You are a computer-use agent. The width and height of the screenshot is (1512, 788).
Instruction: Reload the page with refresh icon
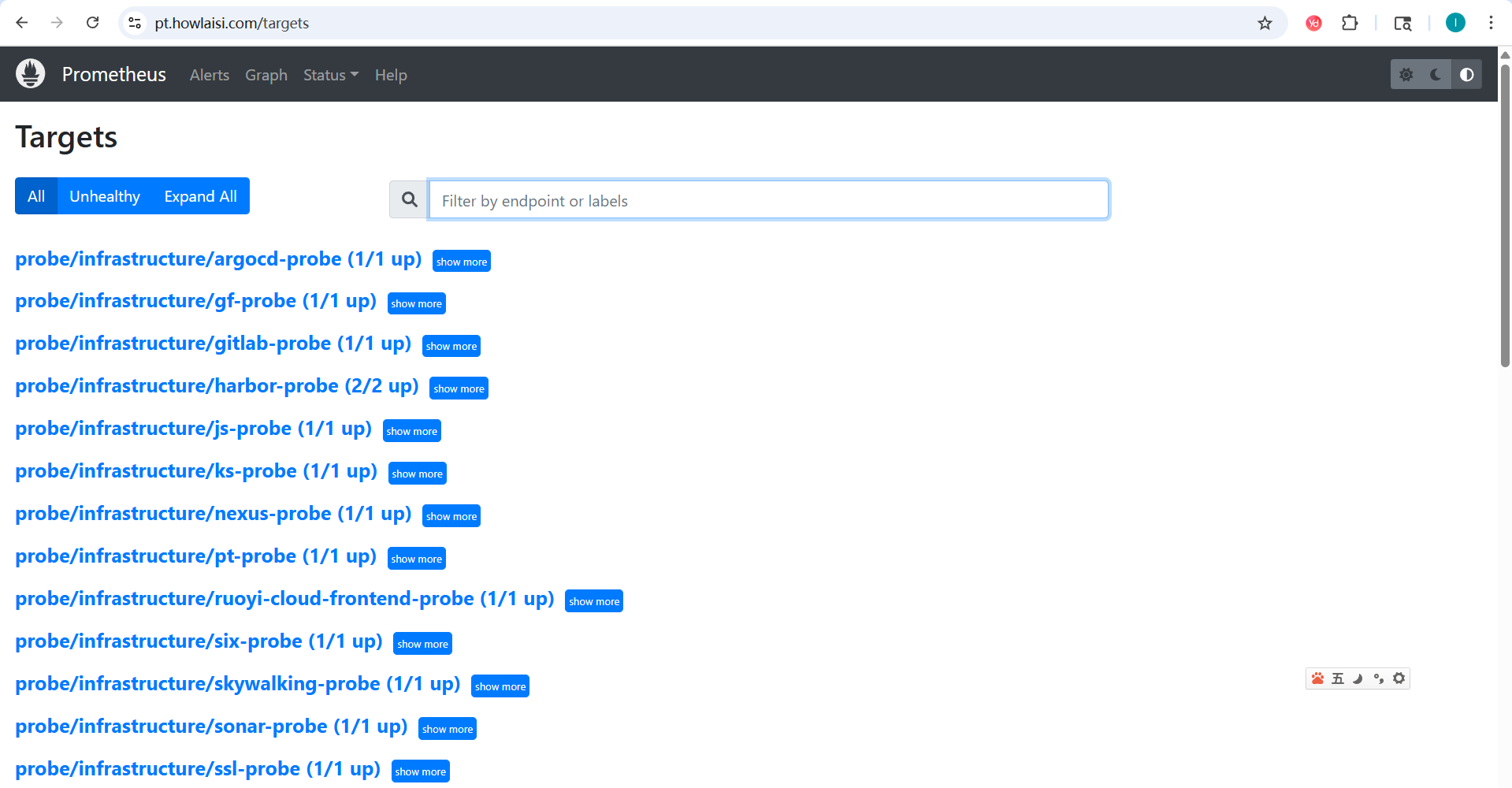click(92, 23)
